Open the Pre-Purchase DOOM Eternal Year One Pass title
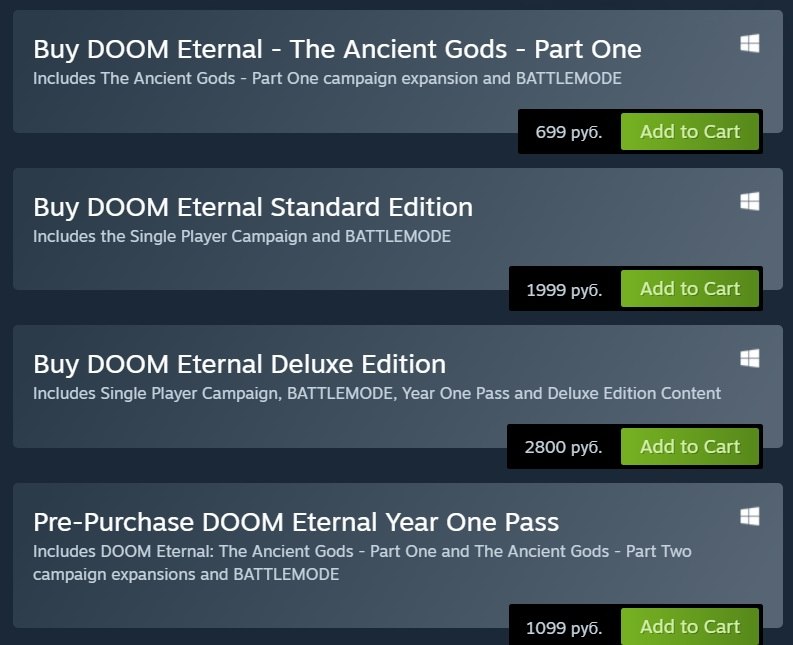This screenshot has height=645, width=793. [x=296, y=522]
